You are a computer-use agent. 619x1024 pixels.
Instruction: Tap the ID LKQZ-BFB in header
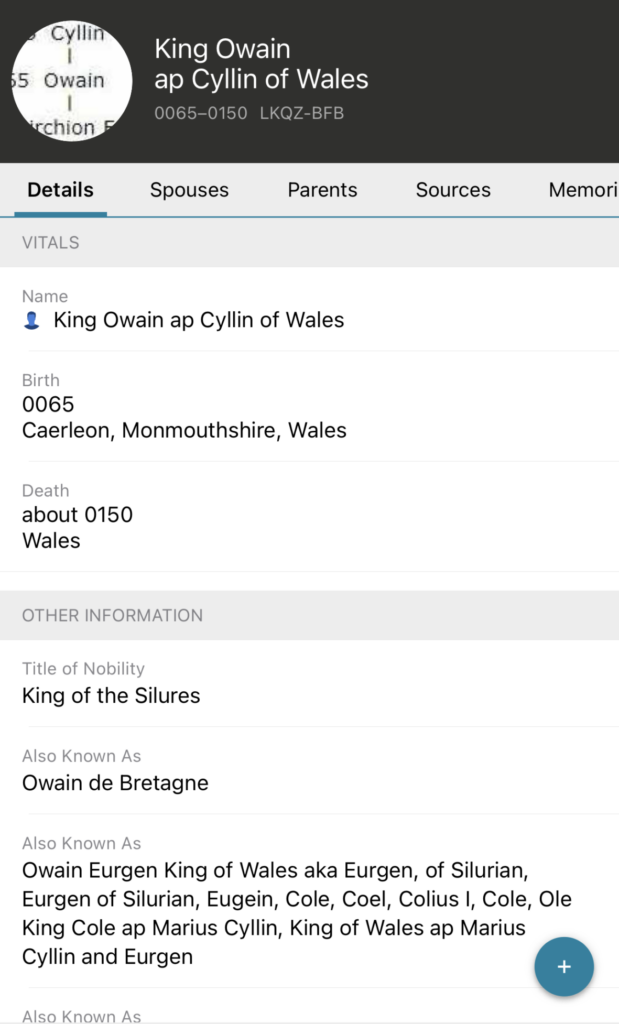click(301, 113)
